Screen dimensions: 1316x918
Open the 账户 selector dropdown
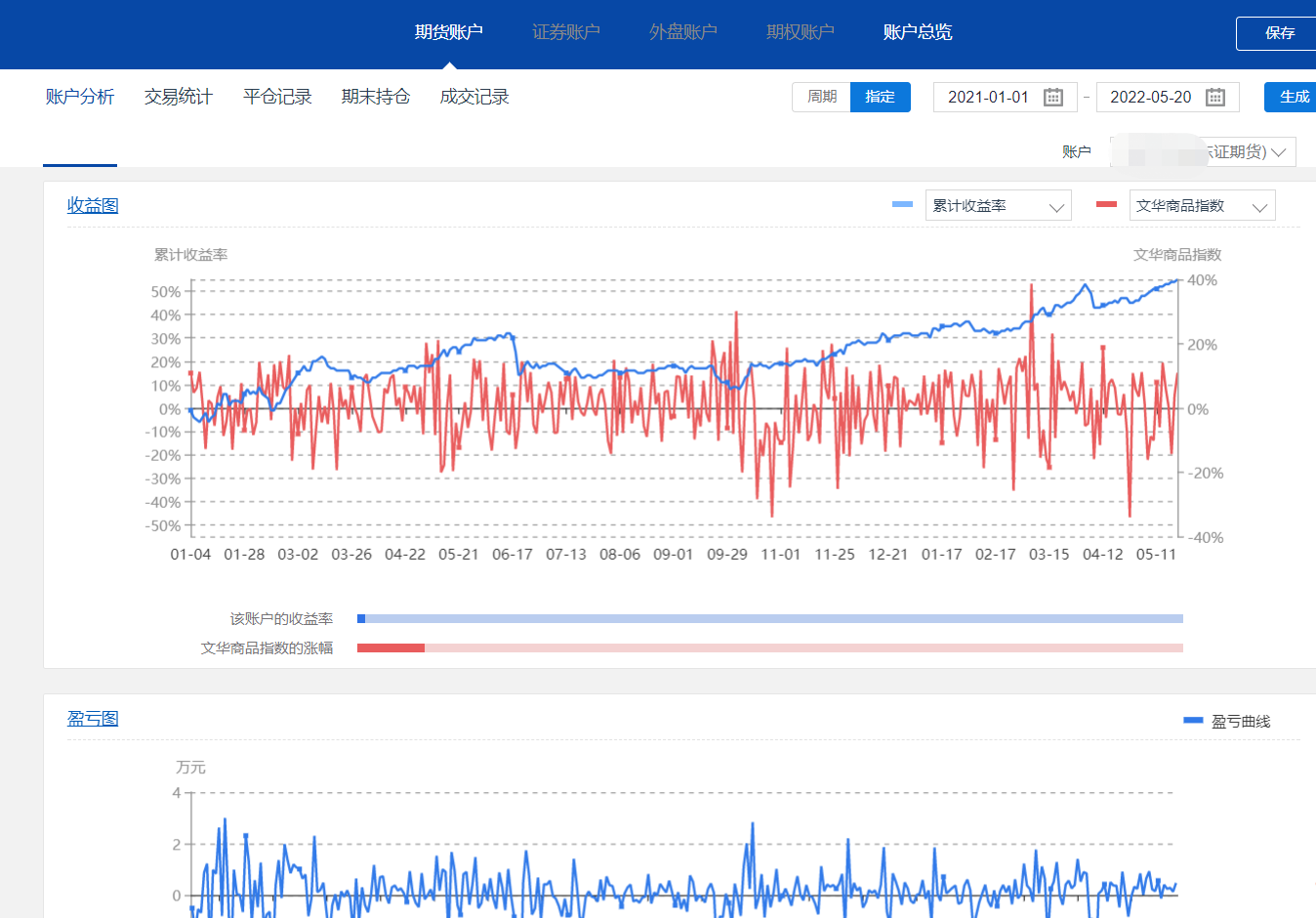1203,151
